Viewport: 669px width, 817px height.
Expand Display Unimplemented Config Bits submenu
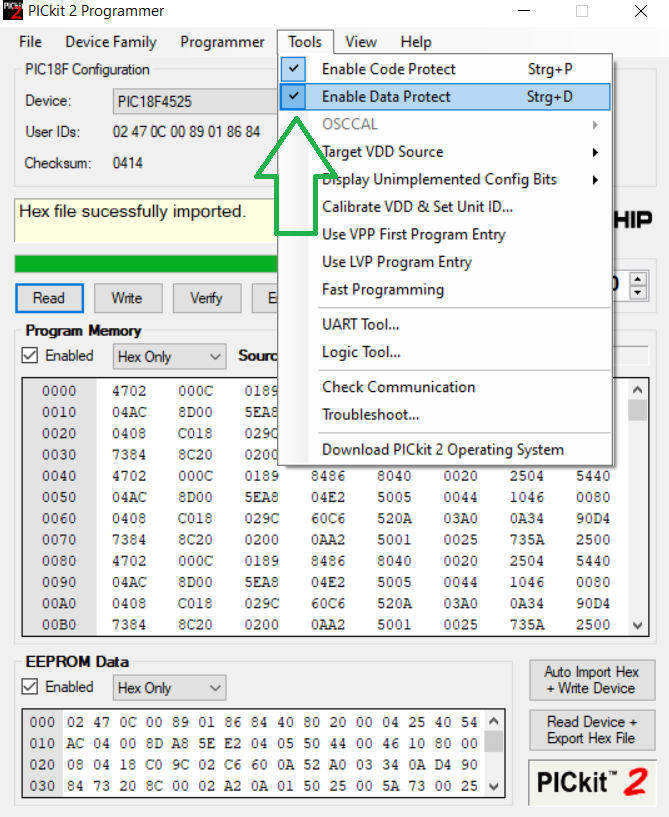coord(595,180)
